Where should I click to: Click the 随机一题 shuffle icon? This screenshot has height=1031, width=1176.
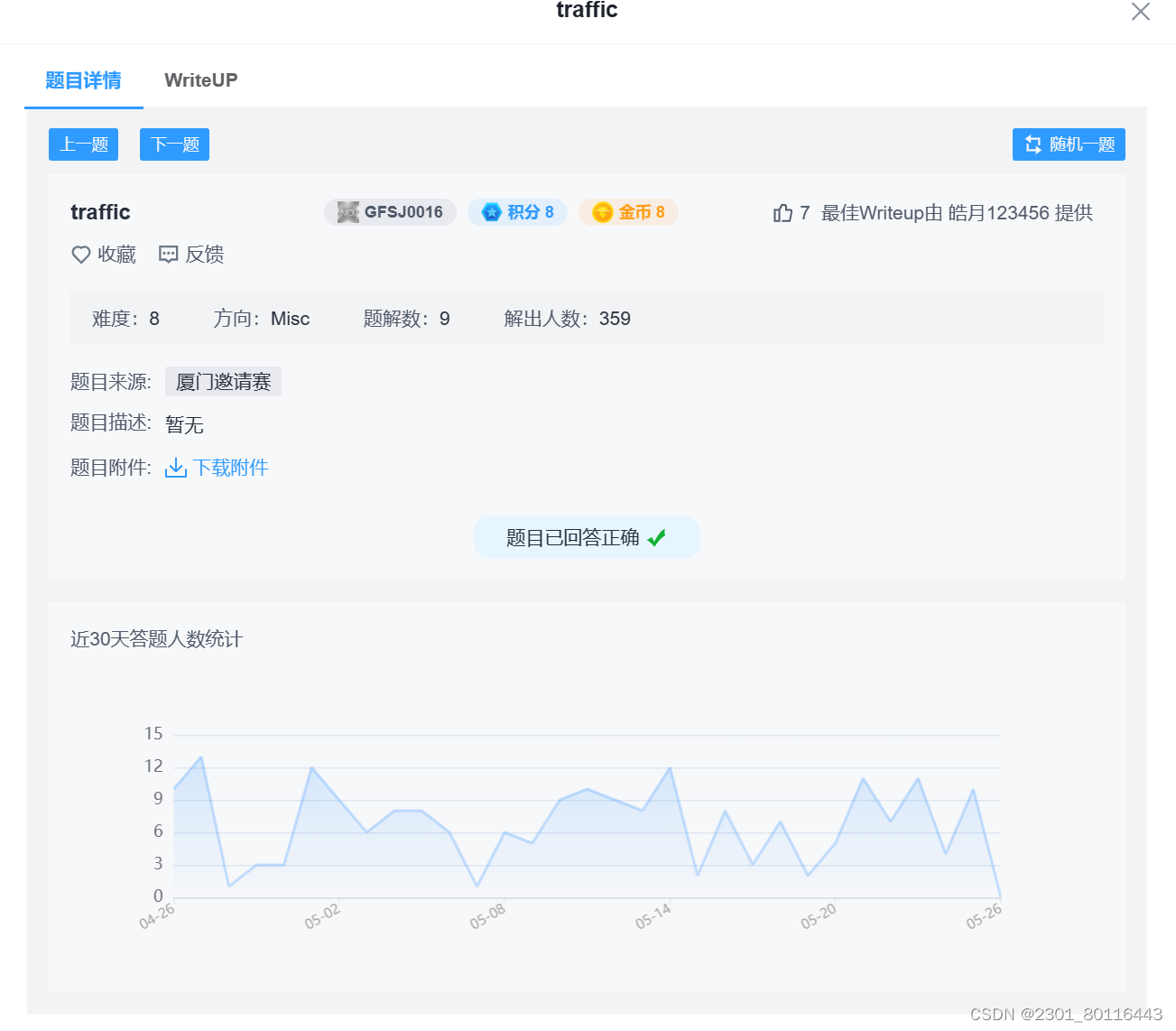coord(1032,144)
